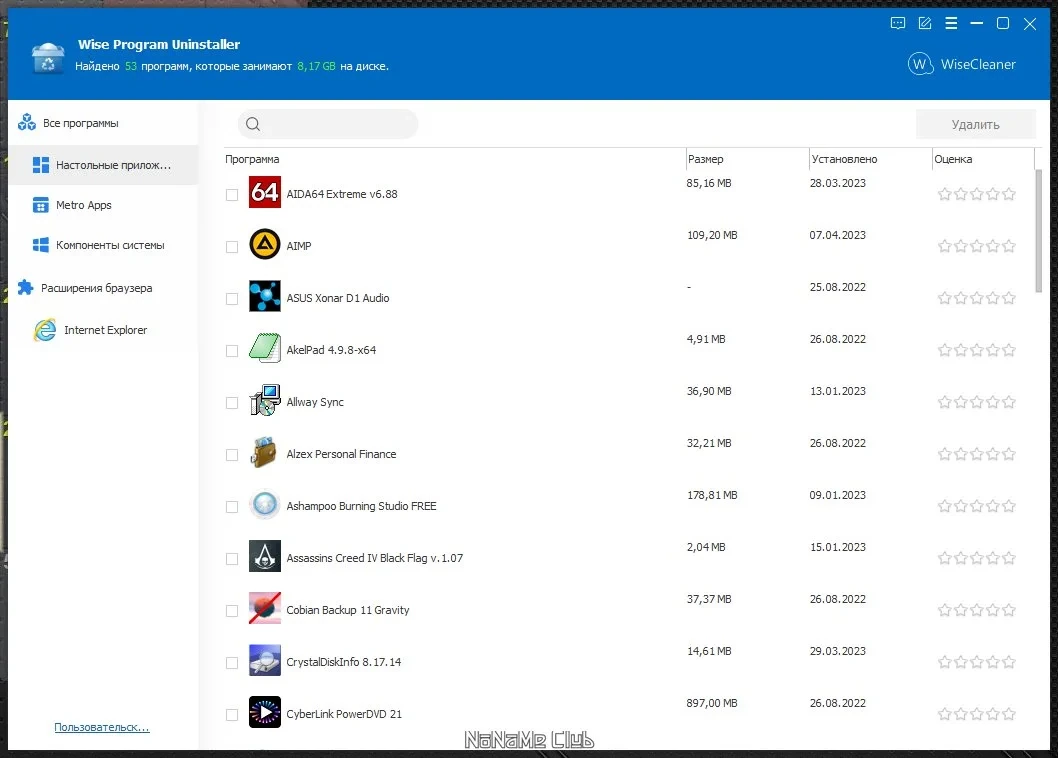The width and height of the screenshot is (1058, 758).
Task: Click the CrystalDiskInfo program icon
Action: 264,660
